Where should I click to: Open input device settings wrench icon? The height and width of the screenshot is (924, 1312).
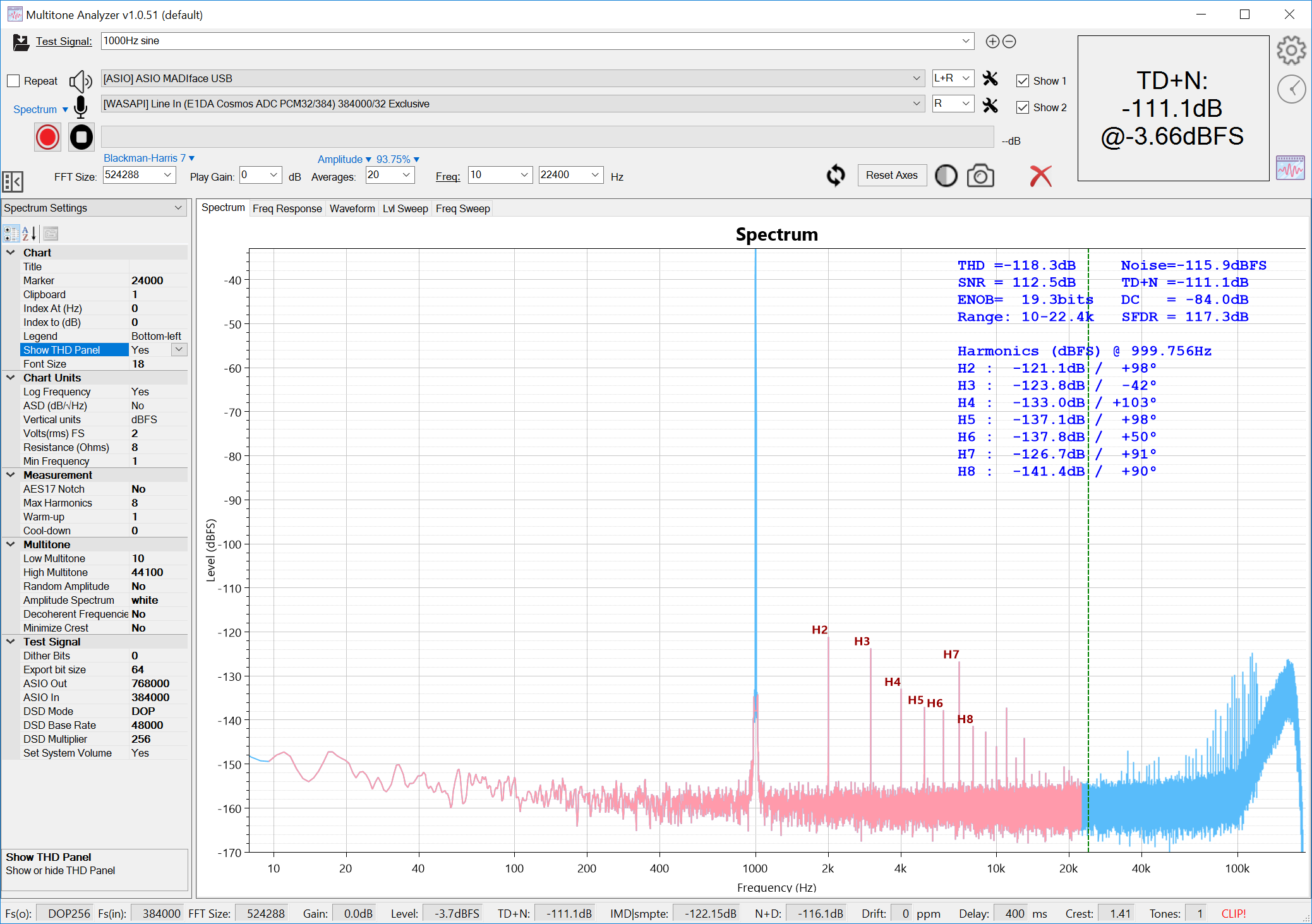pos(990,105)
